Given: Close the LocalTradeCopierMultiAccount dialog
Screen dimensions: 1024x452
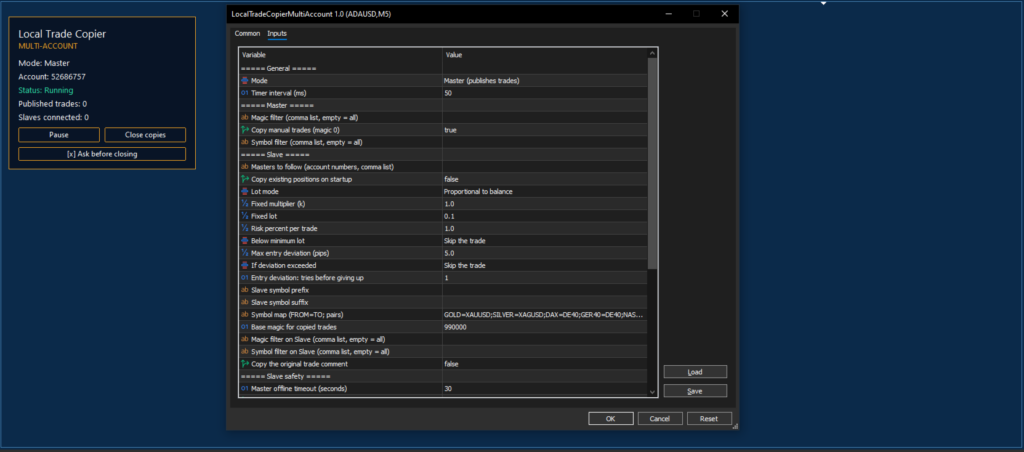Looking at the screenshot, I should [x=724, y=13].
